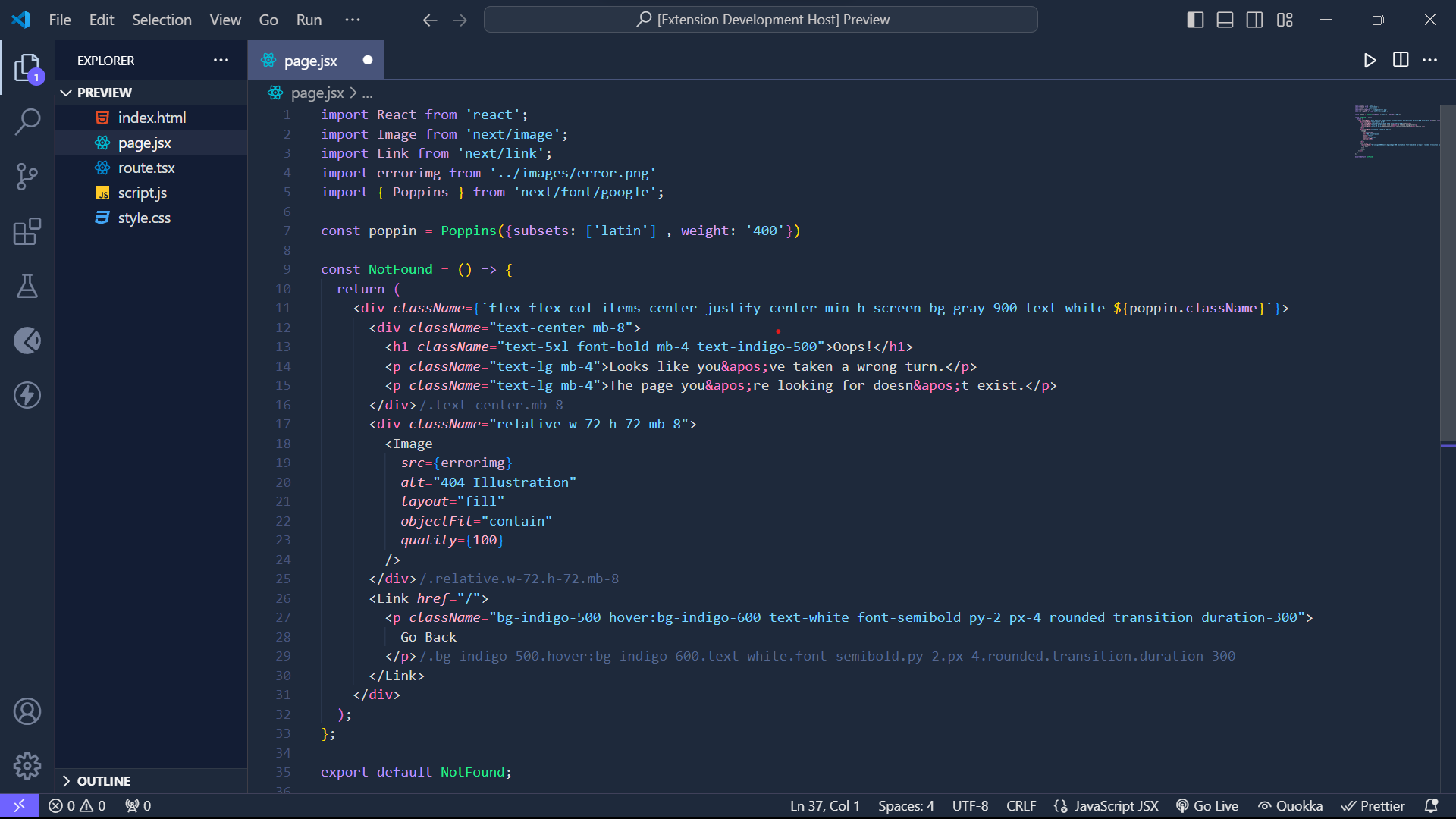1456x819 pixels.
Task: Change encoding UTF-8 in status bar
Action: pos(970,805)
